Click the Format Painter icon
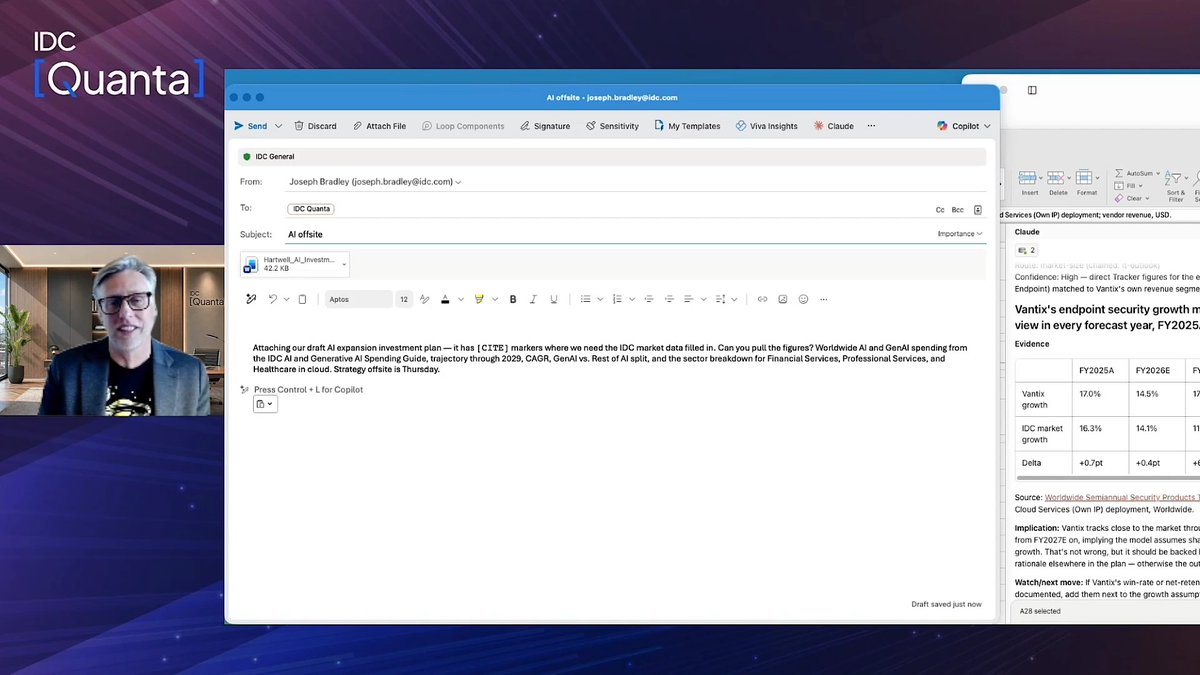 click(x=251, y=299)
